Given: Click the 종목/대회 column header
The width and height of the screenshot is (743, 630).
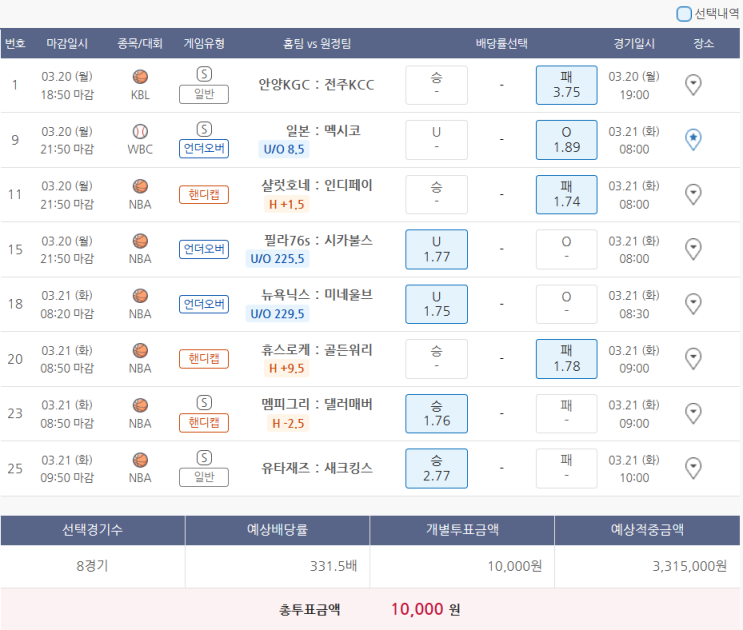Looking at the screenshot, I should point(140,44).
